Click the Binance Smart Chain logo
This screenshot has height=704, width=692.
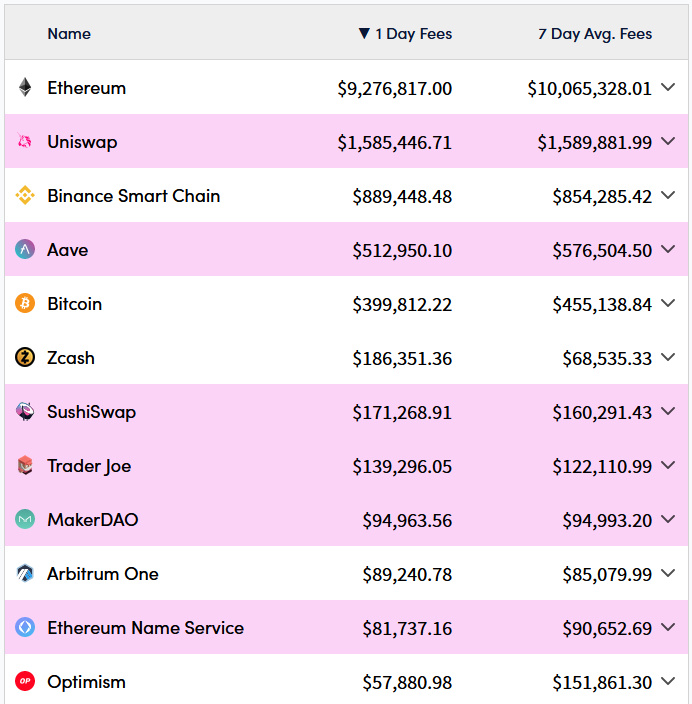(x=25, y=196)
